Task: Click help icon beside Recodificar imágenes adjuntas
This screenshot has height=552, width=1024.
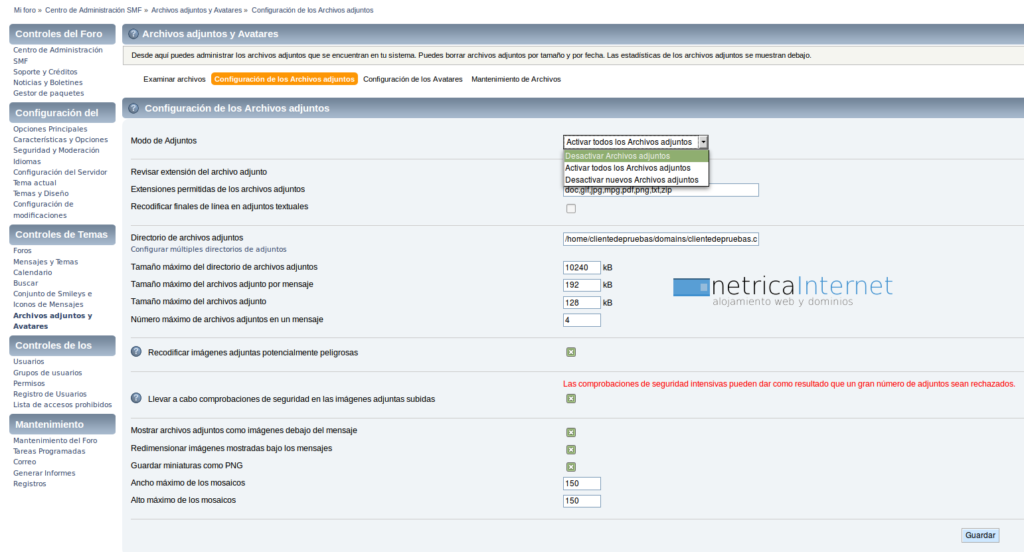Action: tap(137, 352)
